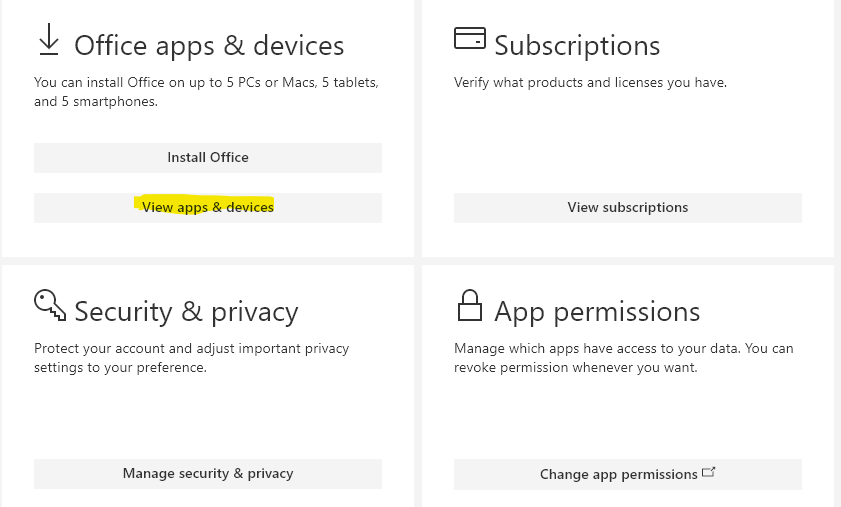Click blank area of Subscriptions card below description
Image resolution: width=841 pixels, height=507 pixels.
[627, 140]
